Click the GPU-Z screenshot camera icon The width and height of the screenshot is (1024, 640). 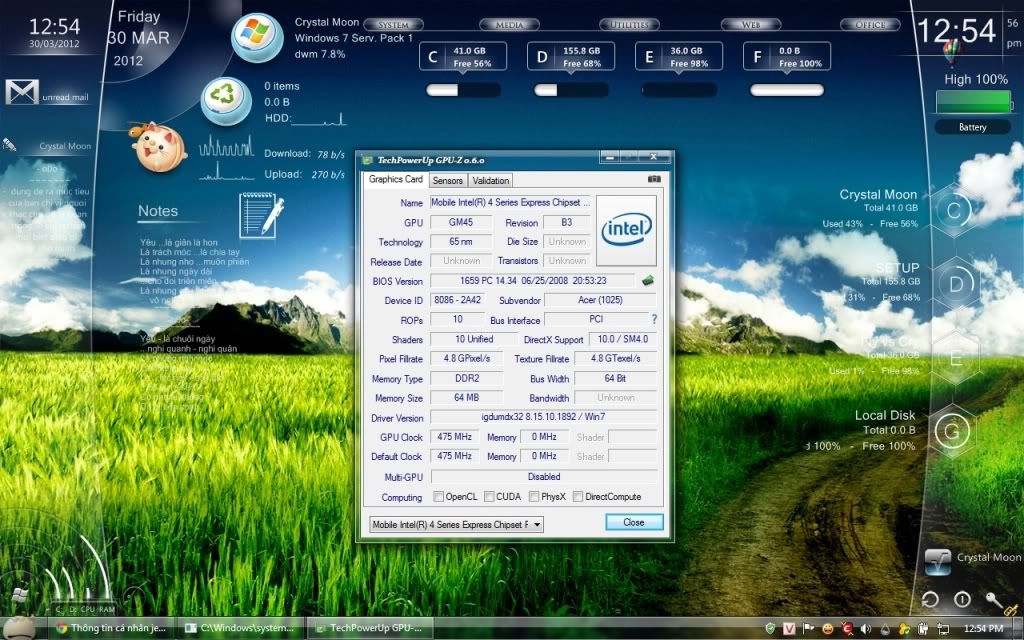coord(654,179)
